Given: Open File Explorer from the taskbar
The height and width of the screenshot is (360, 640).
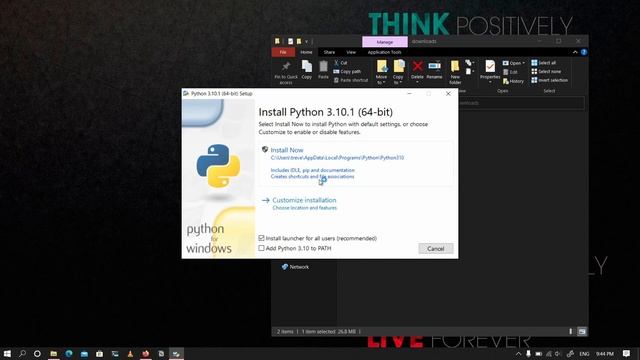Looking at the screenshot, I should click(x=53, y=353).
